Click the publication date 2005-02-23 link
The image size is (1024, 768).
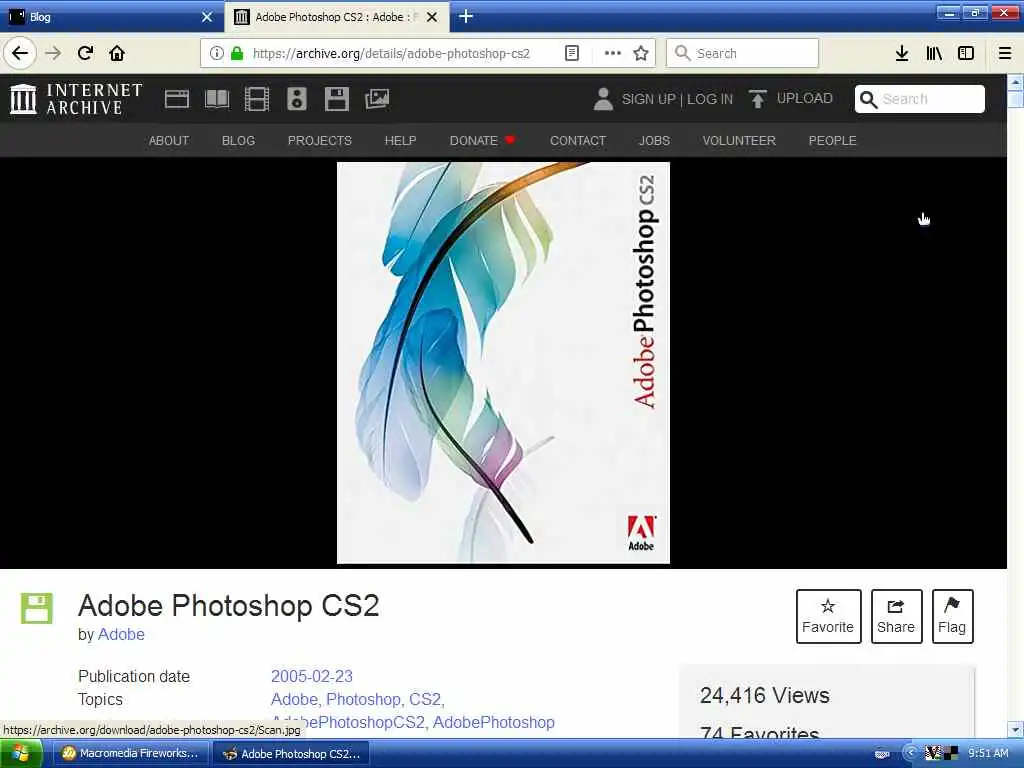tap(312, 676)
